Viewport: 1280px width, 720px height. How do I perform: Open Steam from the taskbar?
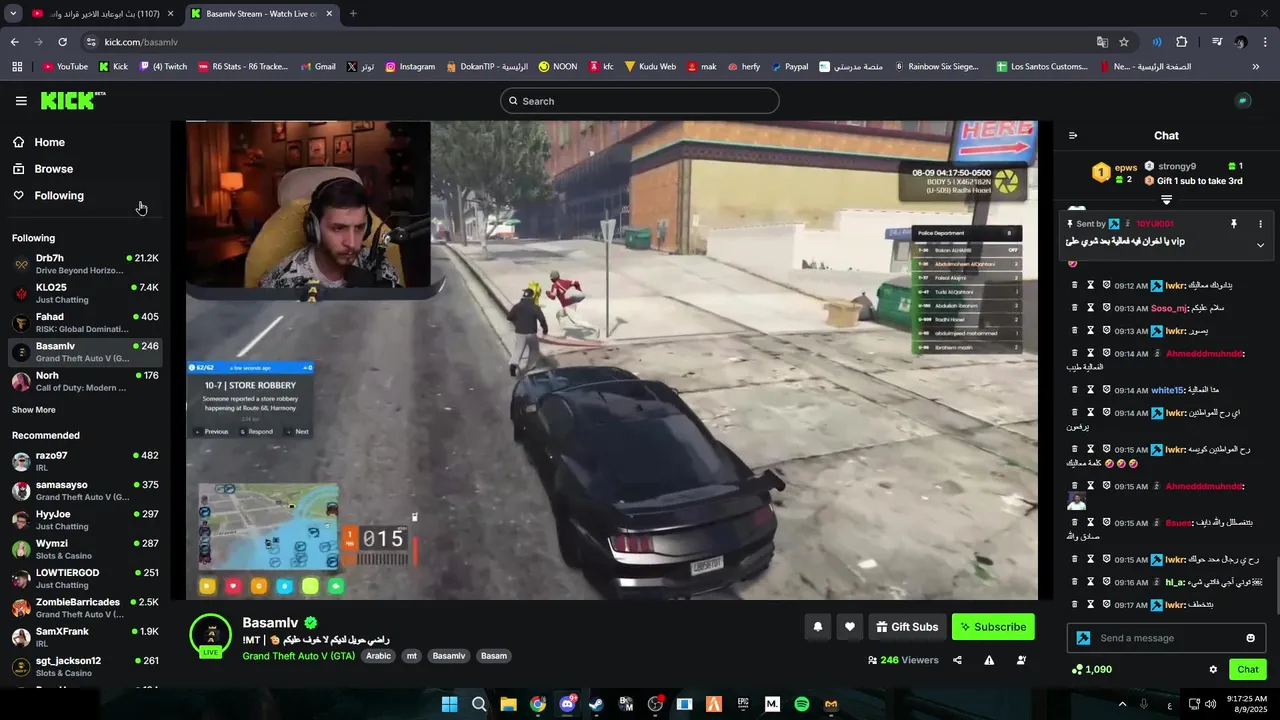pos(596,704)
